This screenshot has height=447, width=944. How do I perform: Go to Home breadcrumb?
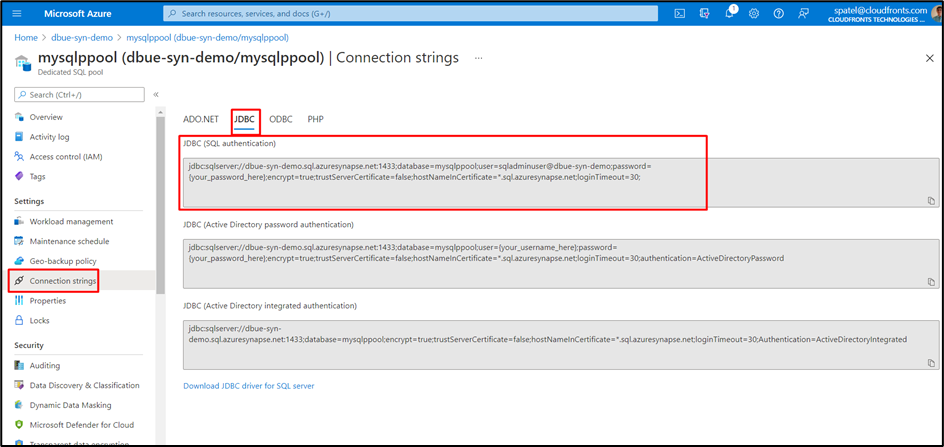pyautogui.click(x=26, y=37)
